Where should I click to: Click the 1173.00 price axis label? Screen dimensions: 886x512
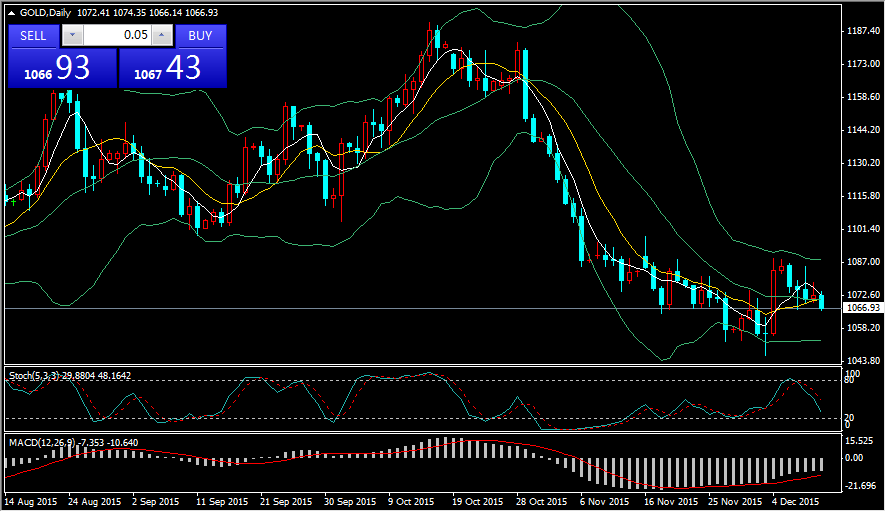pyautogui.click(x=863, y=64)
